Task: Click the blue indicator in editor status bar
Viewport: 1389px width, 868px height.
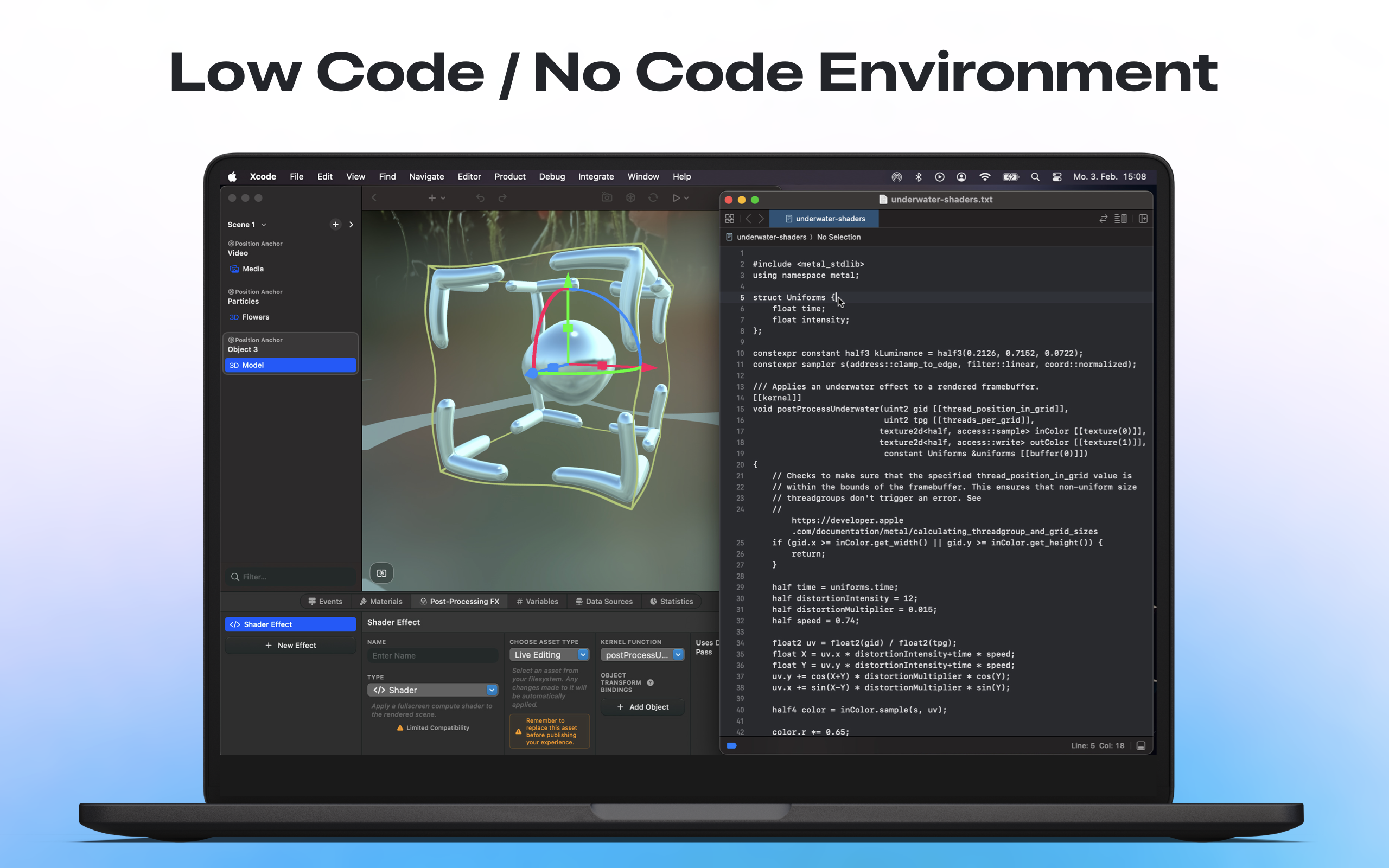Action: tap(731, 746)
